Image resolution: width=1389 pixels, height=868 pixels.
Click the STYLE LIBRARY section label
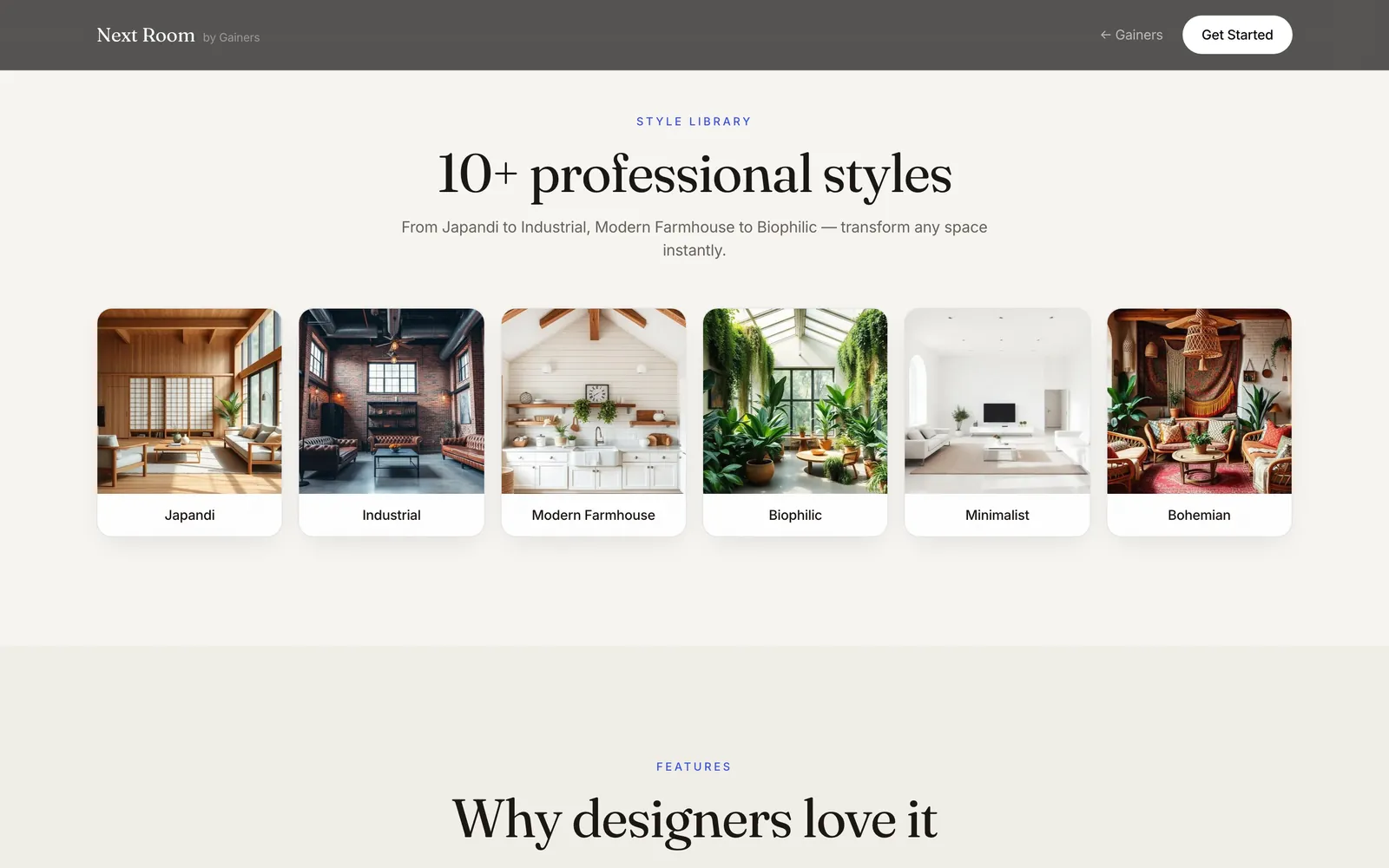coord(694,122)
